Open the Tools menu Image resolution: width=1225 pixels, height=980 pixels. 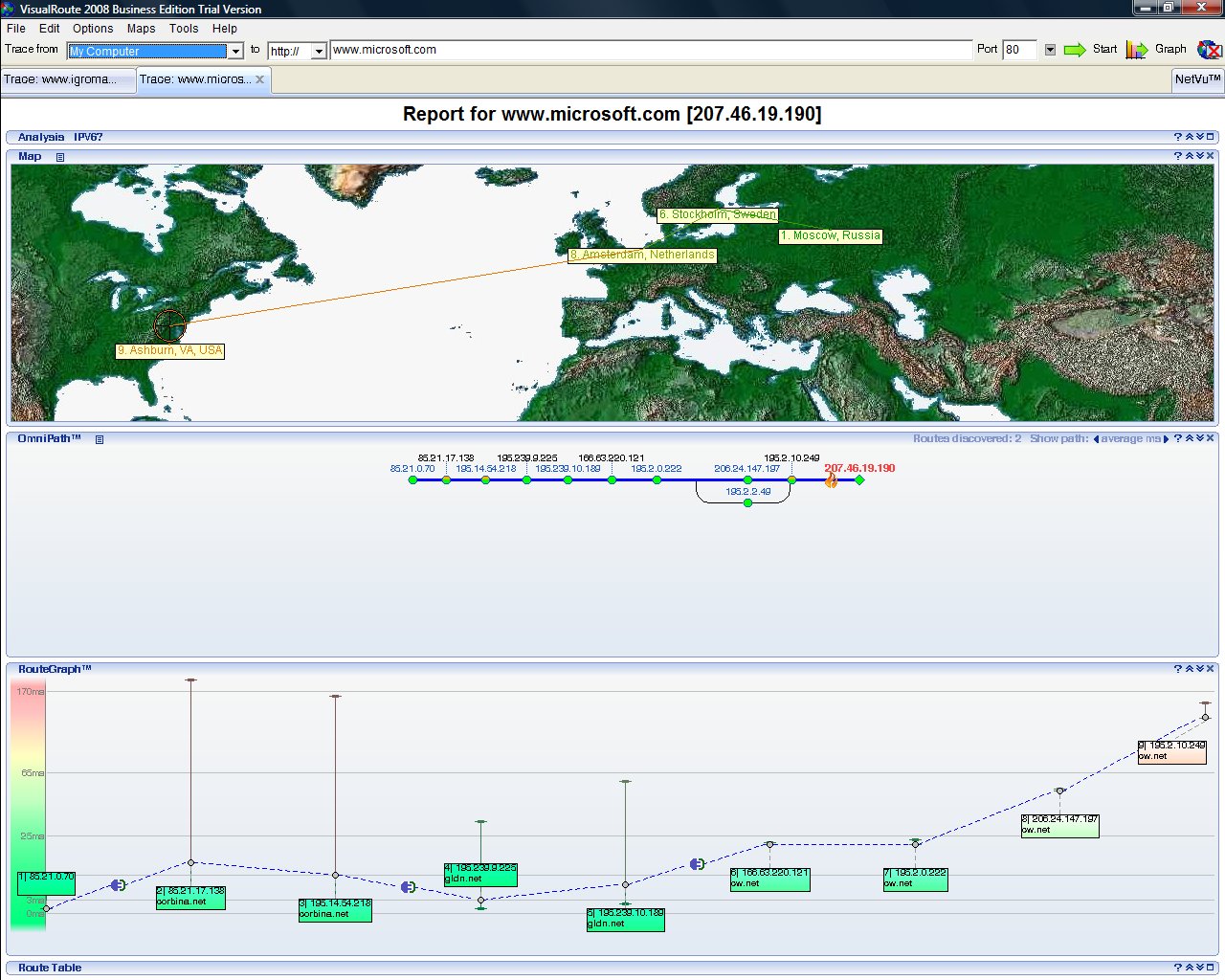pyautogui.click(x=184, y=29)
